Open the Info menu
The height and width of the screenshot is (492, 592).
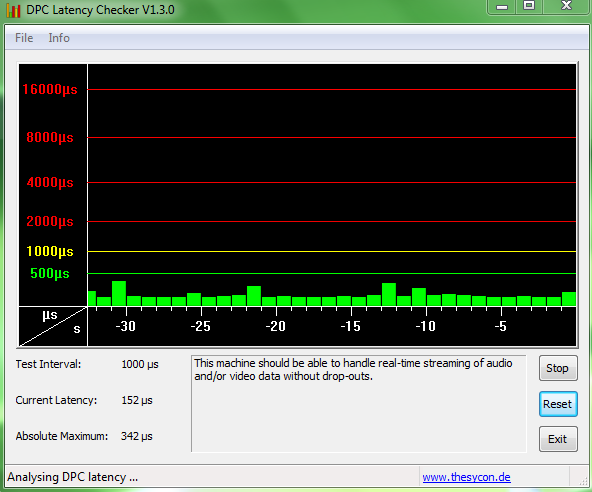59,38
